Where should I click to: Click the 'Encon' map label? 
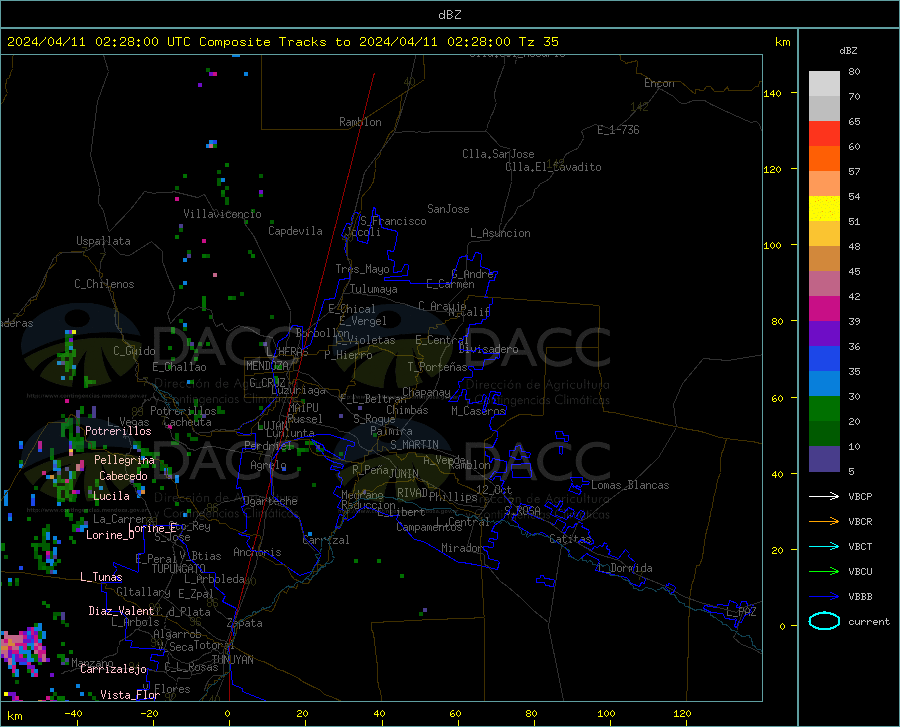pyautogui.click(x=659, y=83)
